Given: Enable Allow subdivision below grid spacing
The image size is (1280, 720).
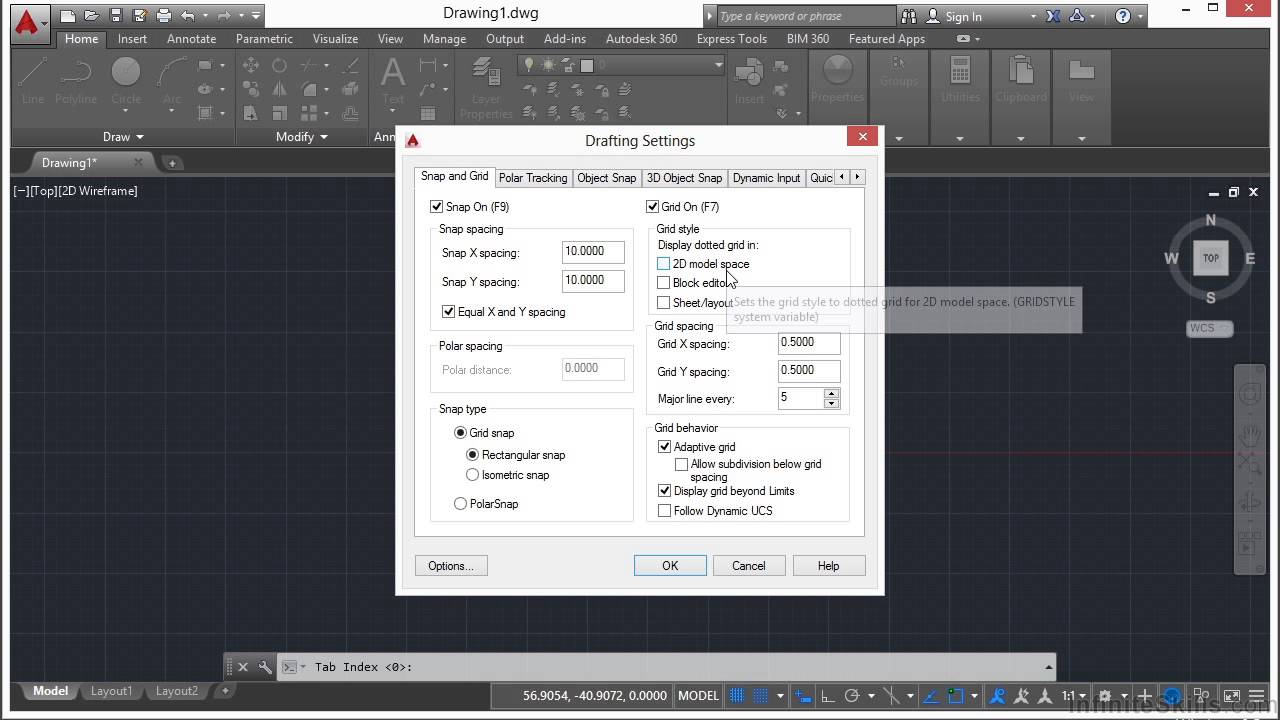Looking at the screenshot, I should (x=682, y=464).
